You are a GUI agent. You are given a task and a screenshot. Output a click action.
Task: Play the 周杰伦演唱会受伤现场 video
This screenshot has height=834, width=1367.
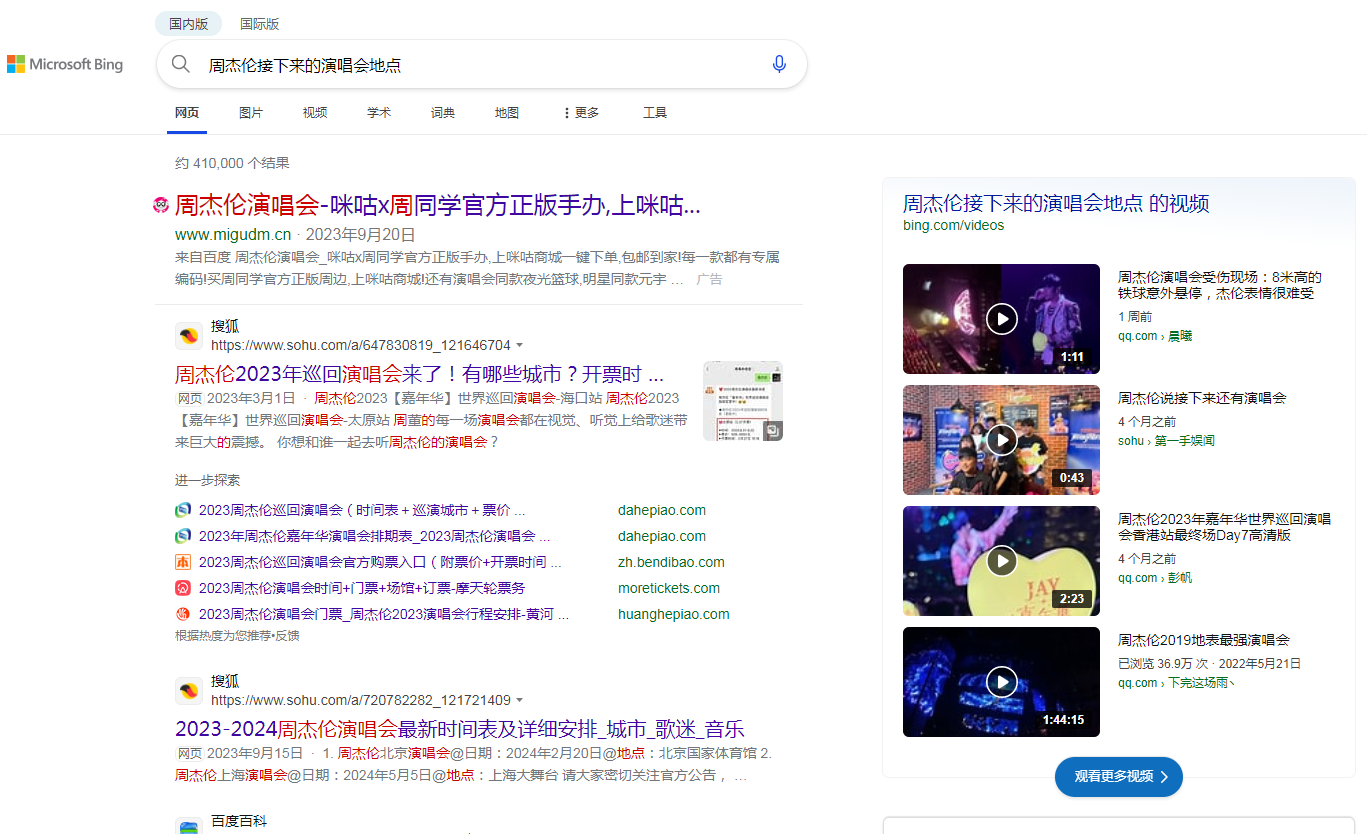pos(1001,319)
